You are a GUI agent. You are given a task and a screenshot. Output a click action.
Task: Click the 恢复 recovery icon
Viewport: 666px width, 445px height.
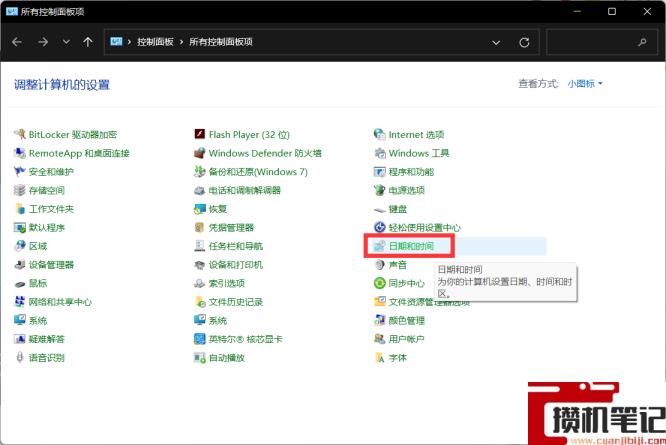[200, 209]
